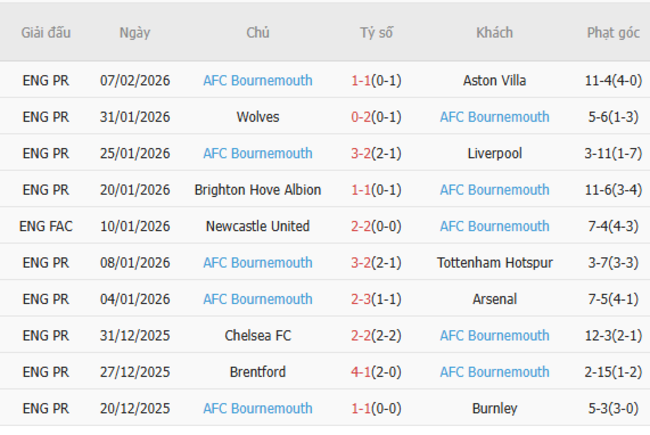650x435 pixels.
Task: Open the Tottenham Hotspur team link
Action: click(494, 263)
